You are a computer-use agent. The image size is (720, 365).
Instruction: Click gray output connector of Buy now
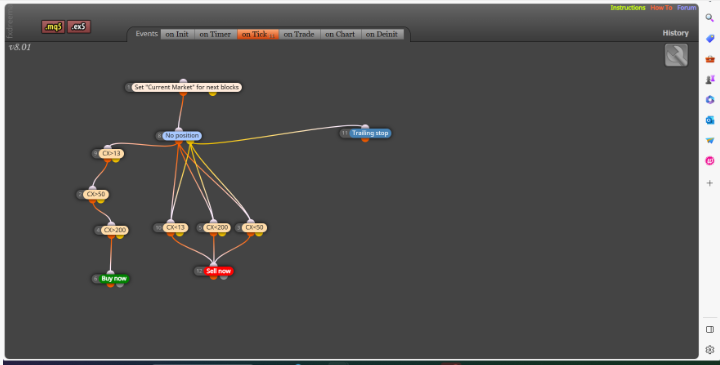(120, 285)
